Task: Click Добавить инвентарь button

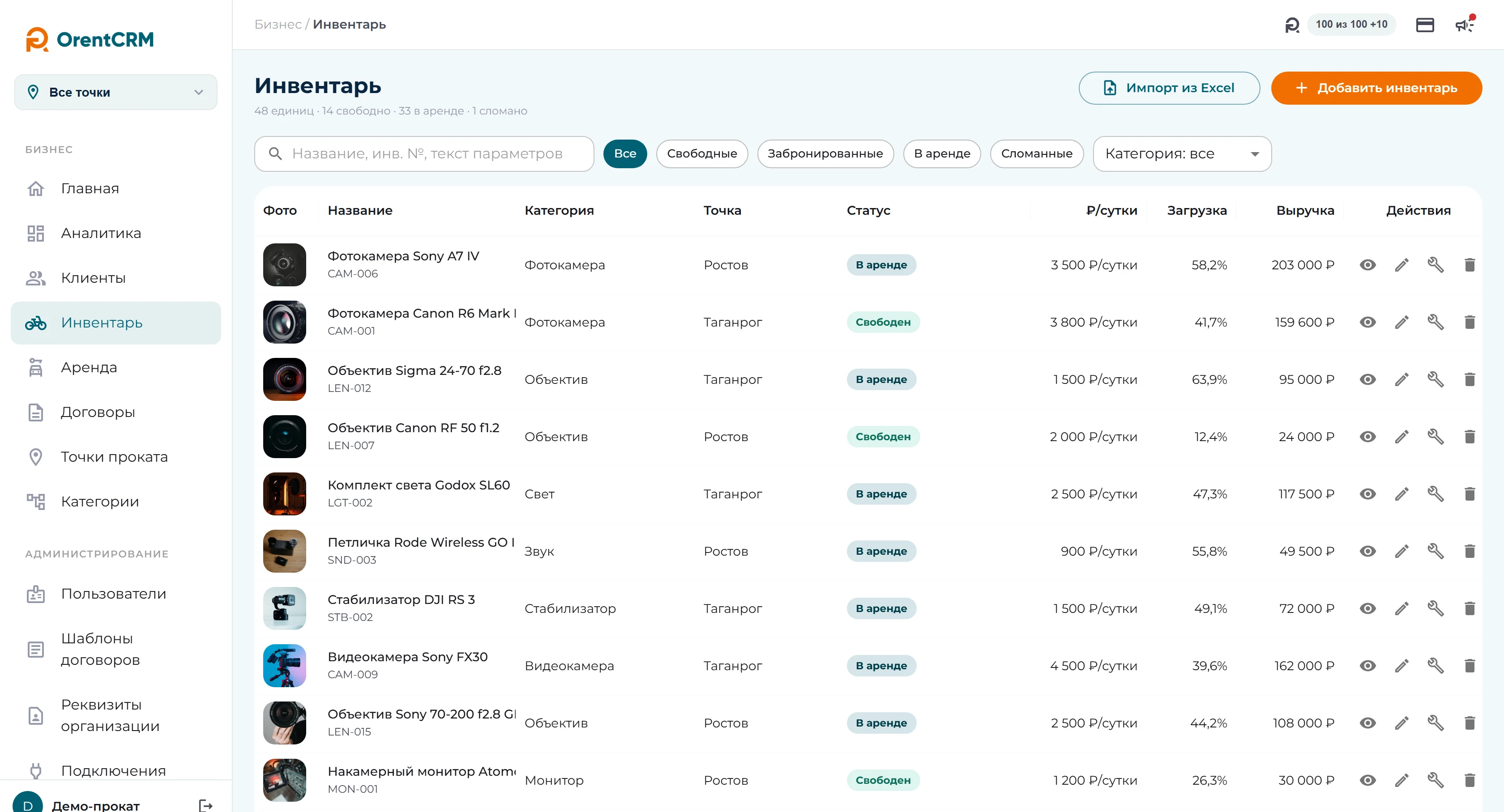Action: [1376, 88]
